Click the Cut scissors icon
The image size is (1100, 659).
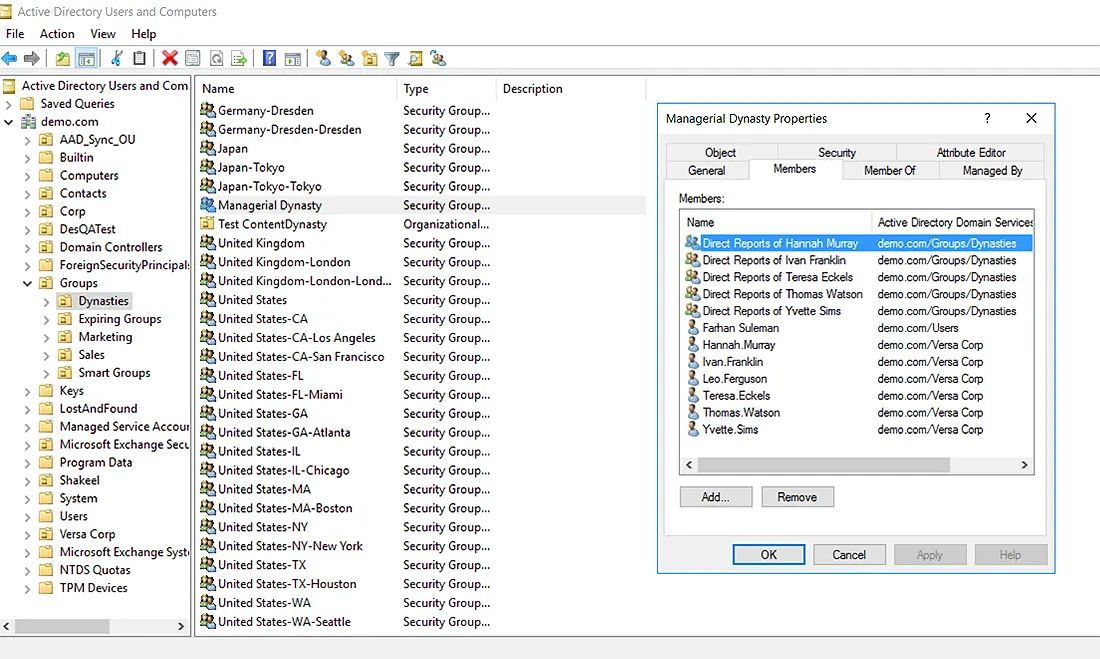116,59
